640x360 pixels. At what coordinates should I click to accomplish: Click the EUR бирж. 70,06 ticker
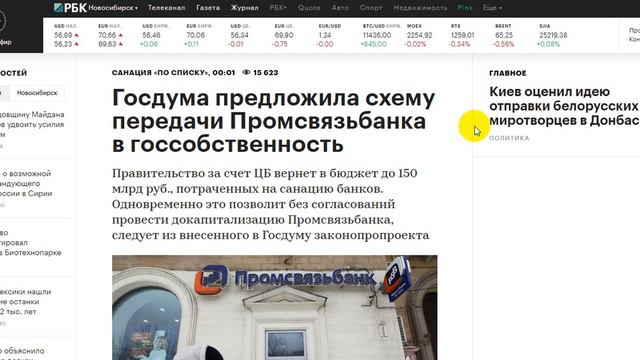pos(199,35)
